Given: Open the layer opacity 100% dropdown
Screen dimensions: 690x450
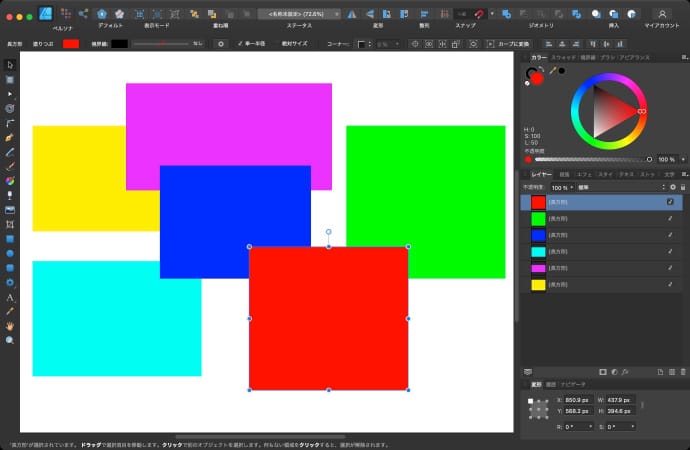Looking at the screenshot, I should [x=562, y=187].
